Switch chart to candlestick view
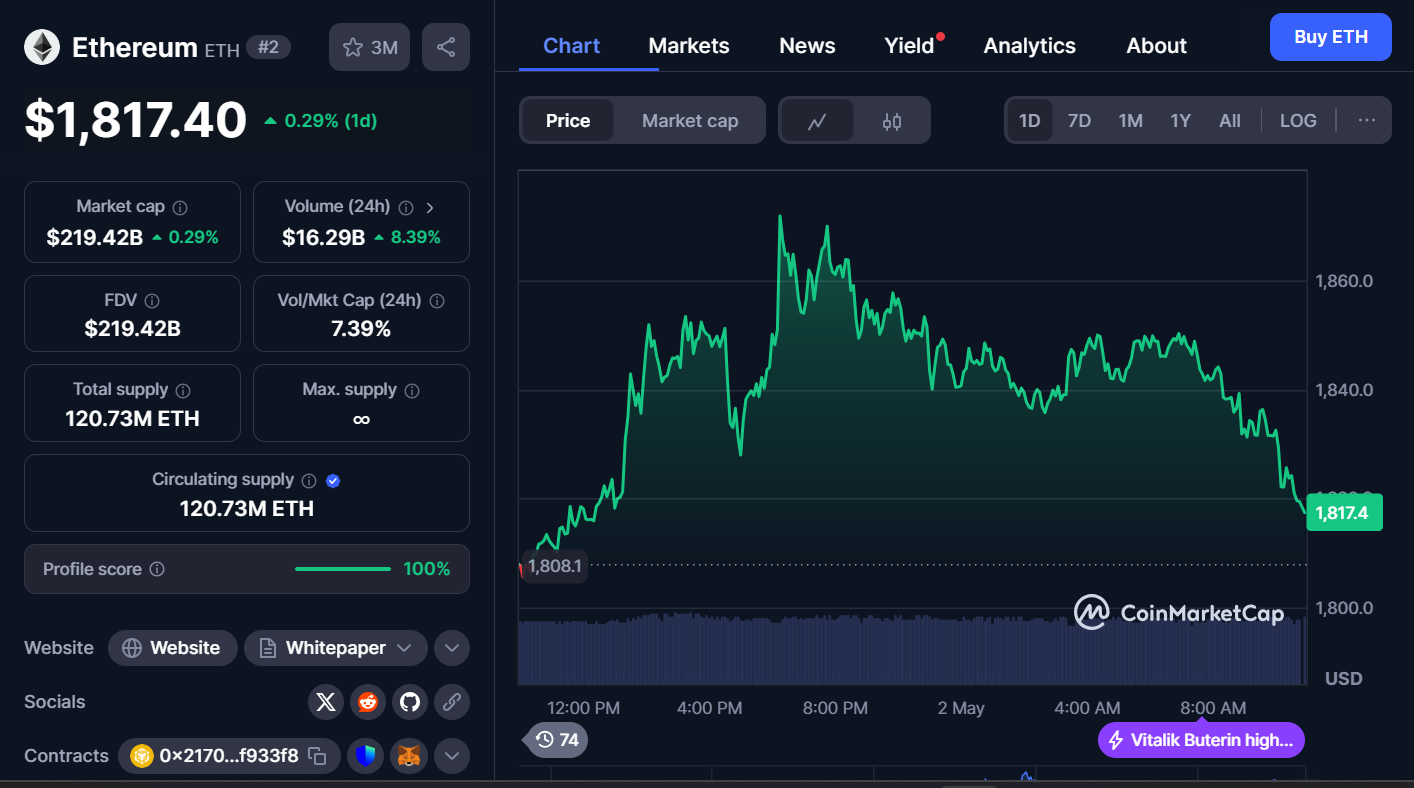This screenshot has width=1414, height=788. pos(892,121)
